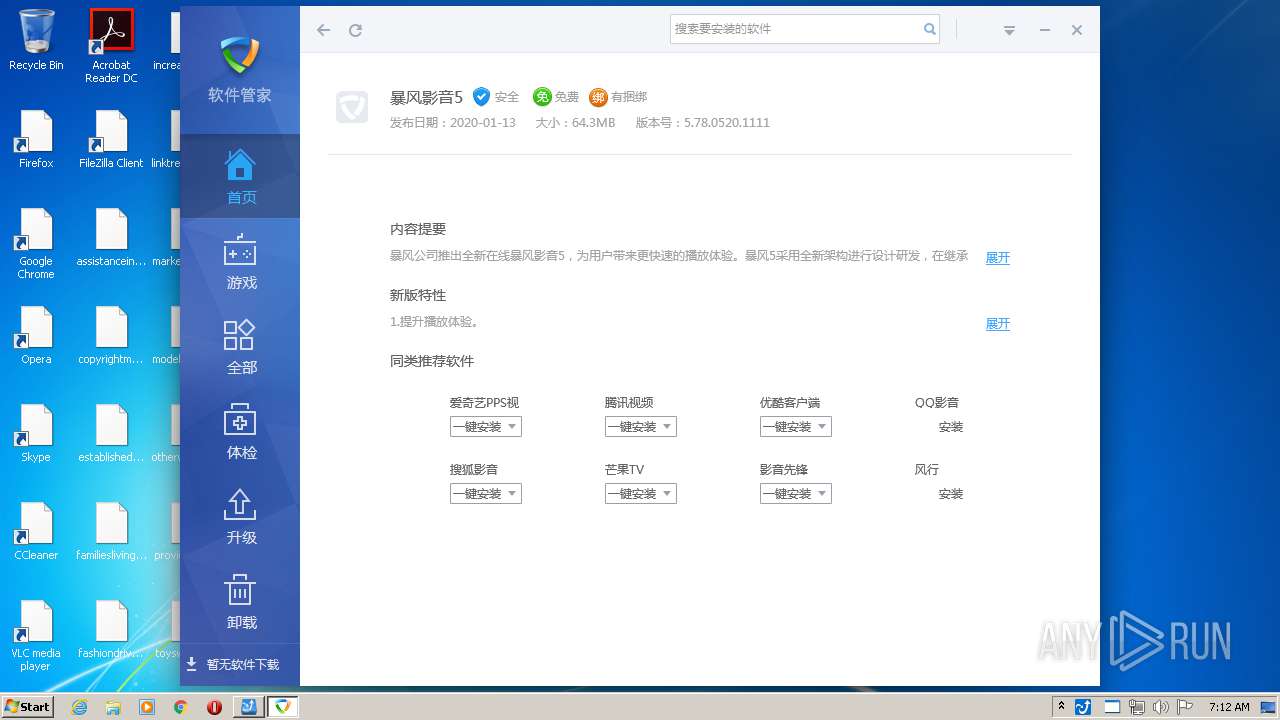Click the 软件管家 shield logo
The image size is (1280, 720).
coord(240,55)
